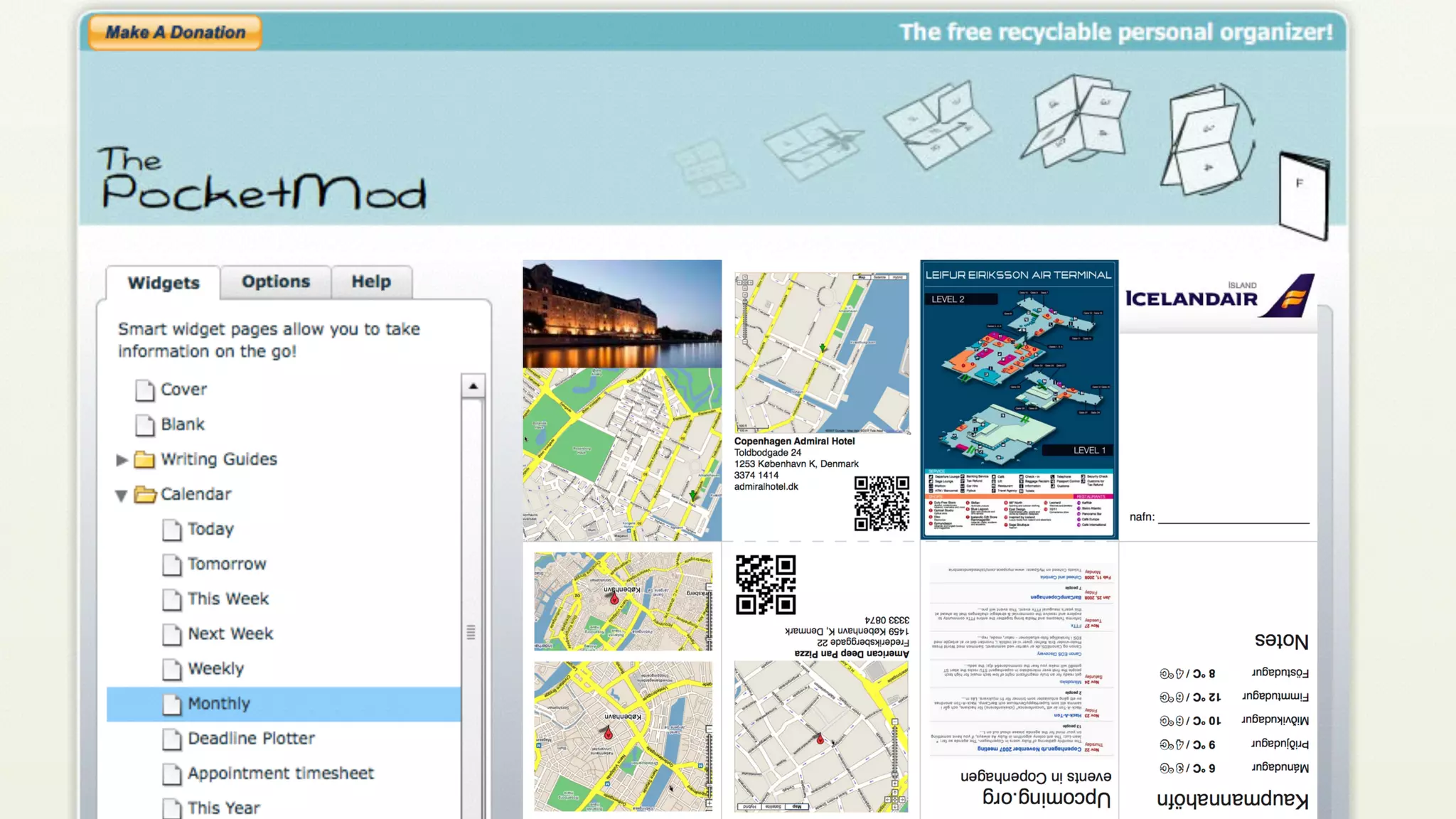The height and width of the screenshot is (819, 1456).
Task: Click the folded booklet icon in header
Action: 1303,195
